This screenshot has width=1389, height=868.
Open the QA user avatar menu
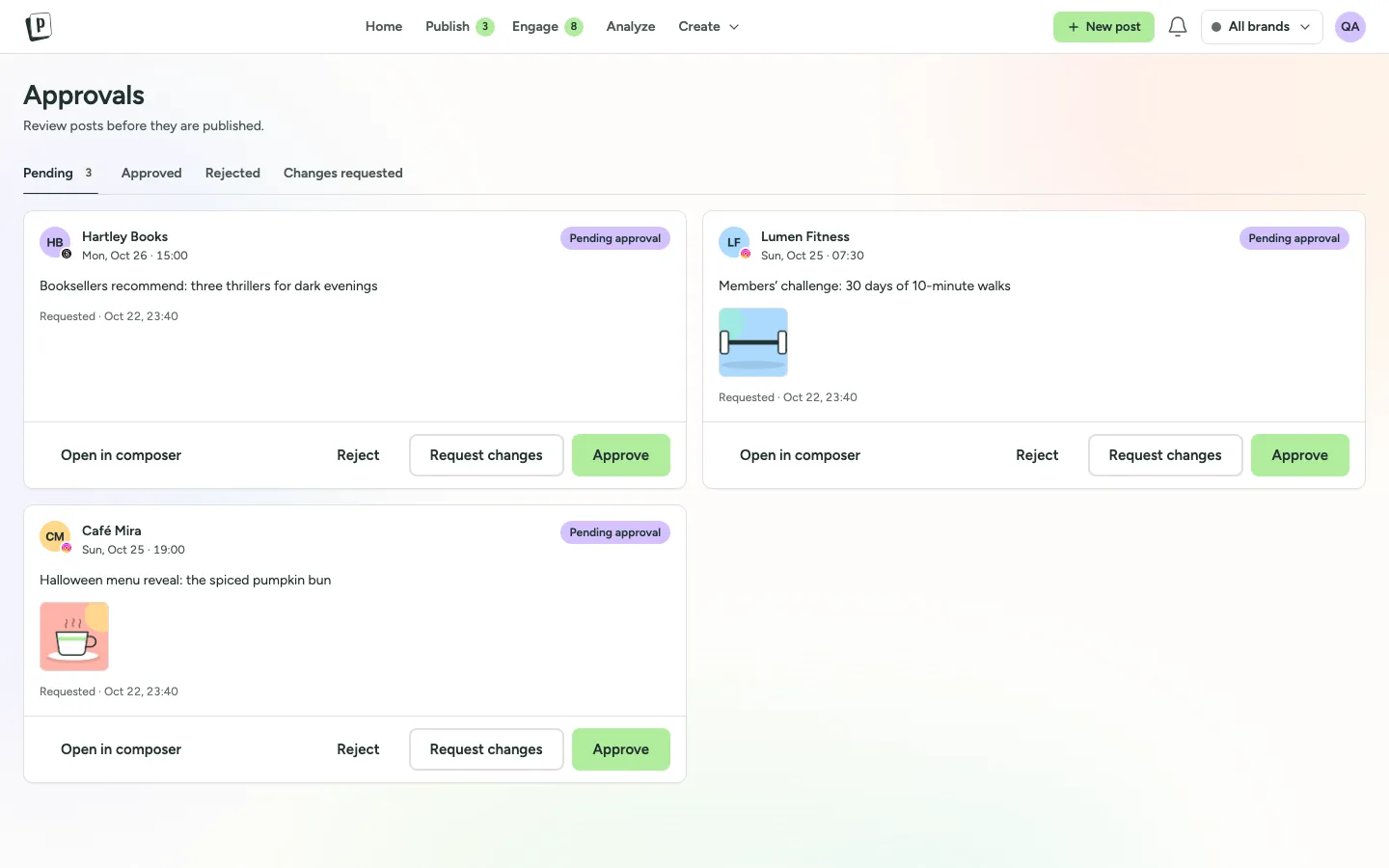point(1350,27)
